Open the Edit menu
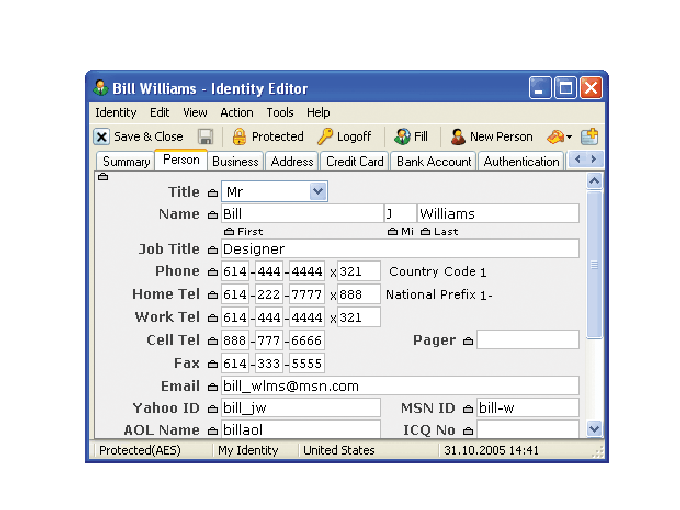 click(160, 113)
